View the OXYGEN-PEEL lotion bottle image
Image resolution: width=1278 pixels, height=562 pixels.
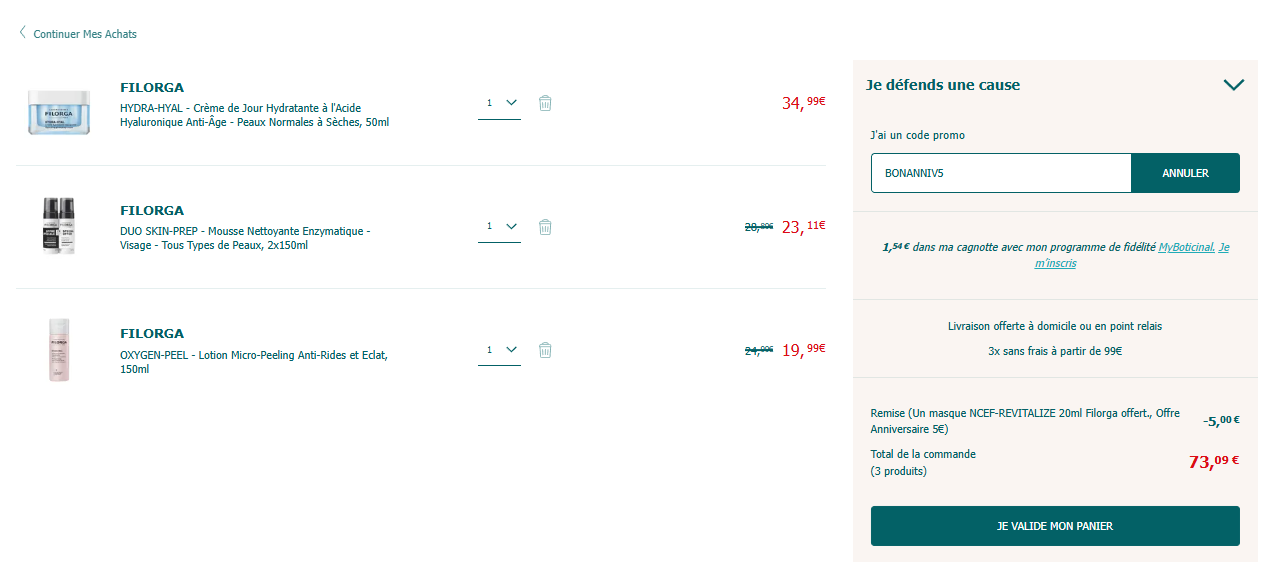59,350
